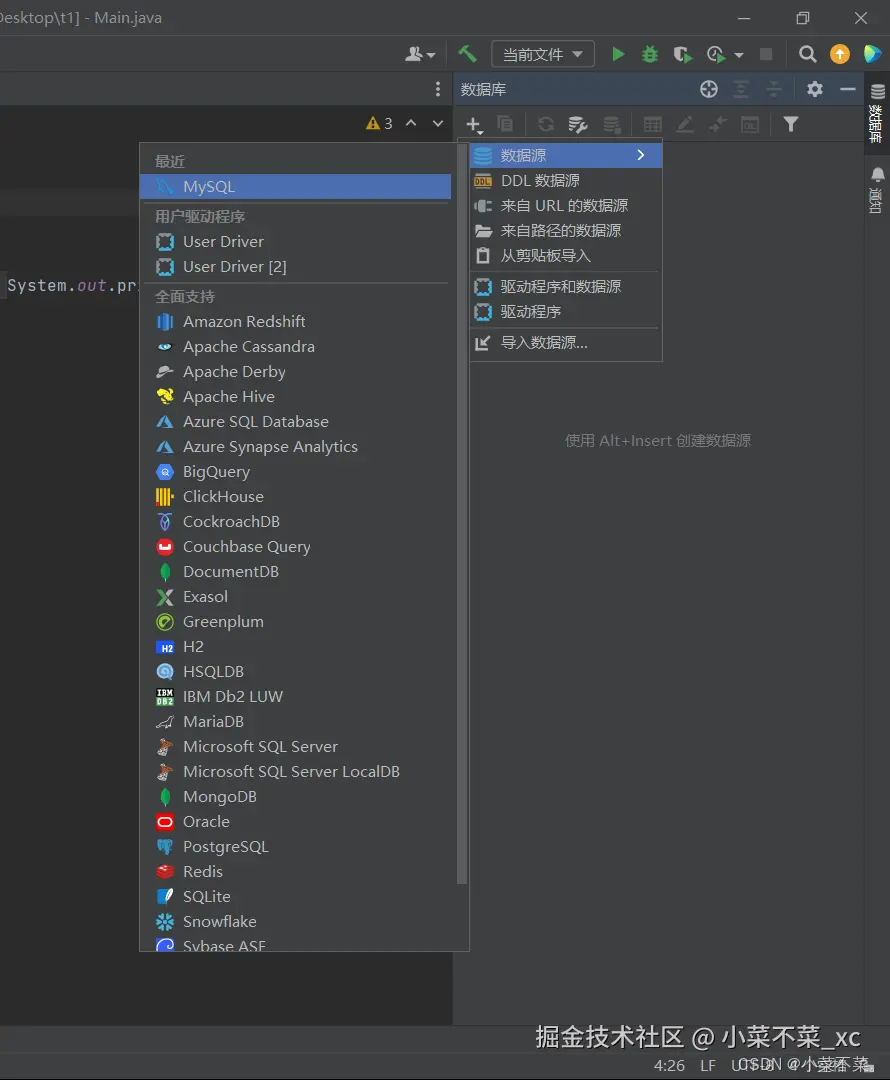Click the warning count indicator showing 3
The height and width of the screenshot is (1080, 890).
click(x=380, y=123)
